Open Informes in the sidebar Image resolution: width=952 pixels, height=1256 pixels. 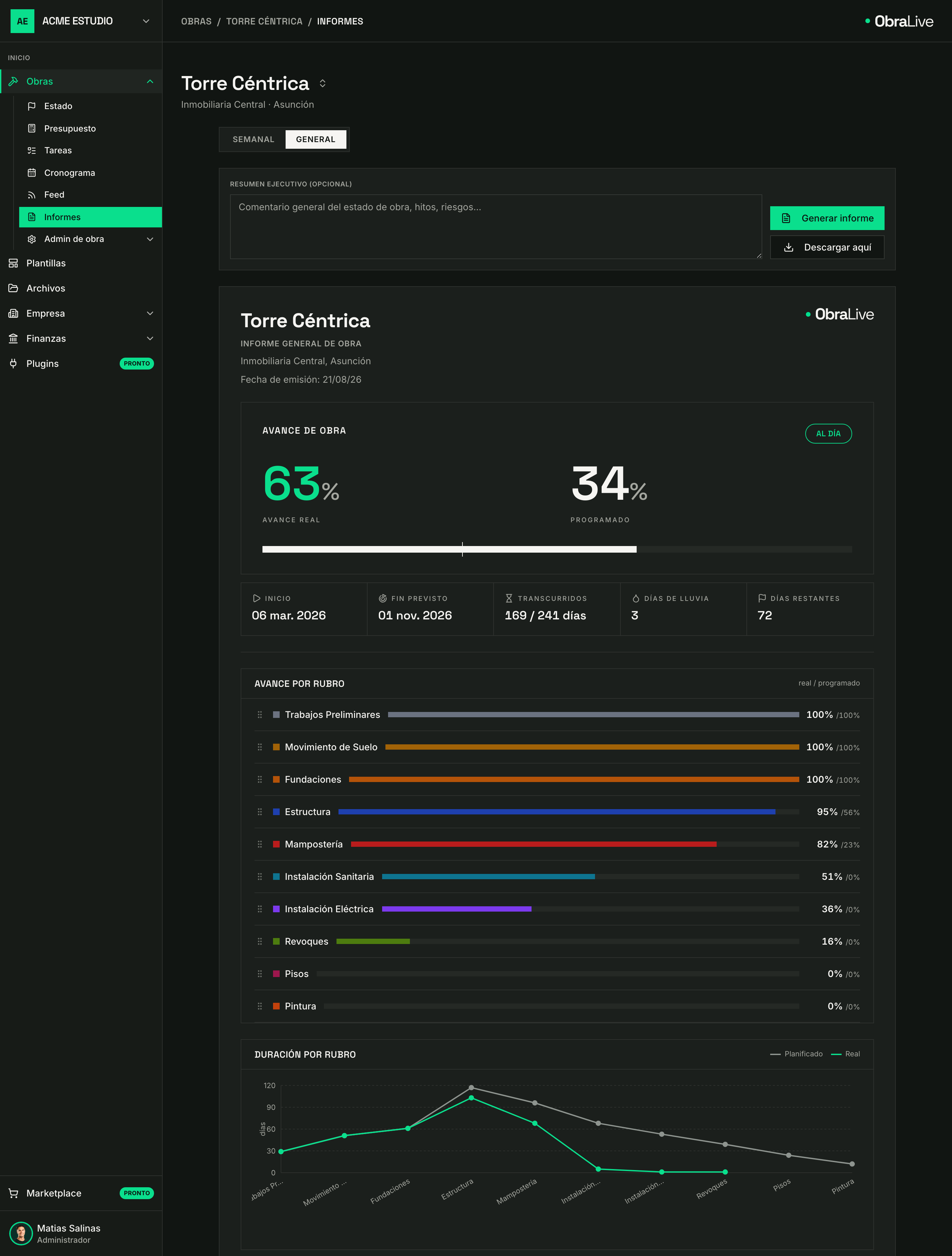(90, 217)
